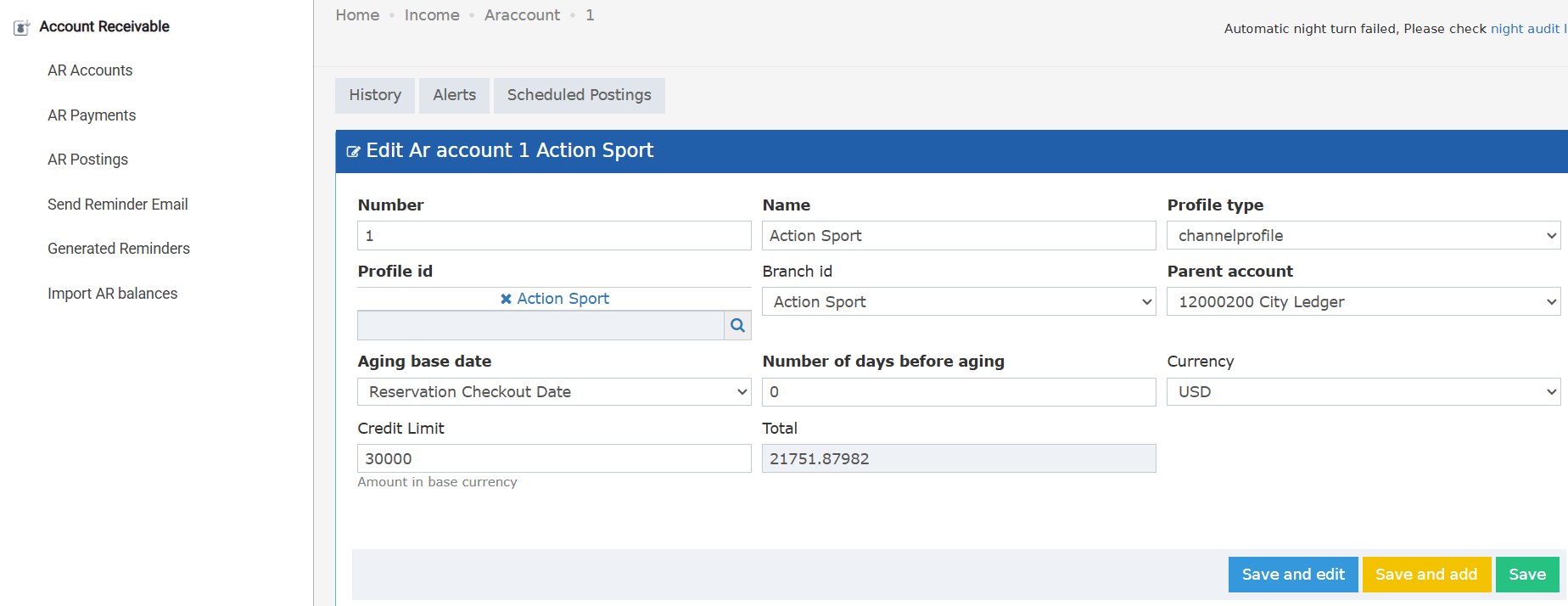Open the Branch id dropdown
This screenshot has width=1568, height=606.
tap(959, 301)
